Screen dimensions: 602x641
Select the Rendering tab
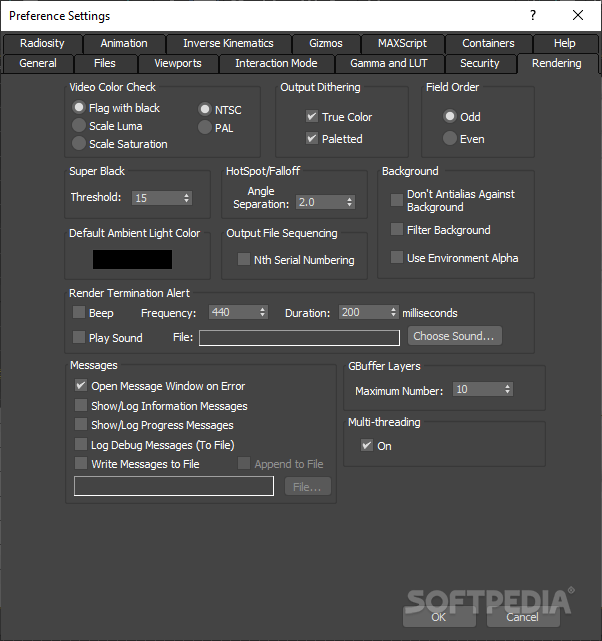(x=557, y=63)
